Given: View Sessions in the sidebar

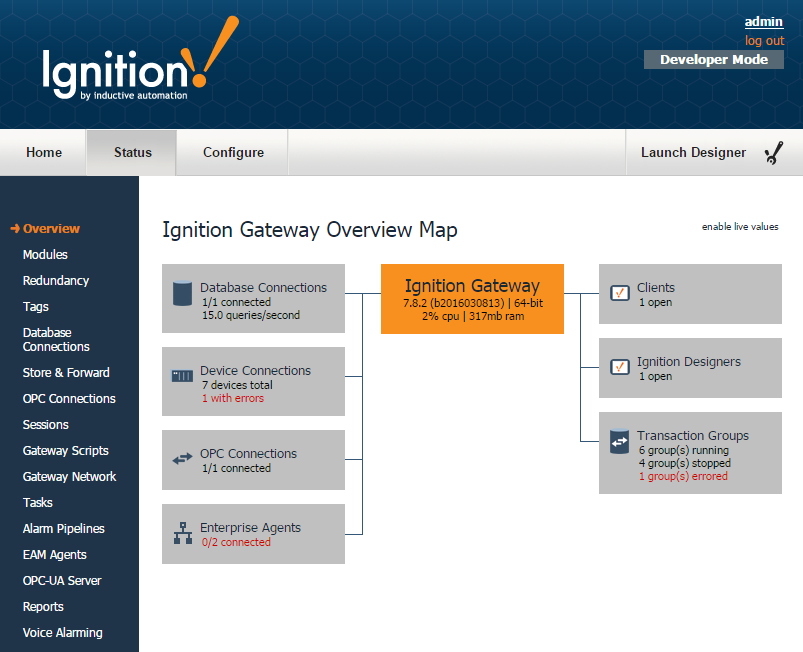Looking at the screenshot, I should [x=46, y=425].
